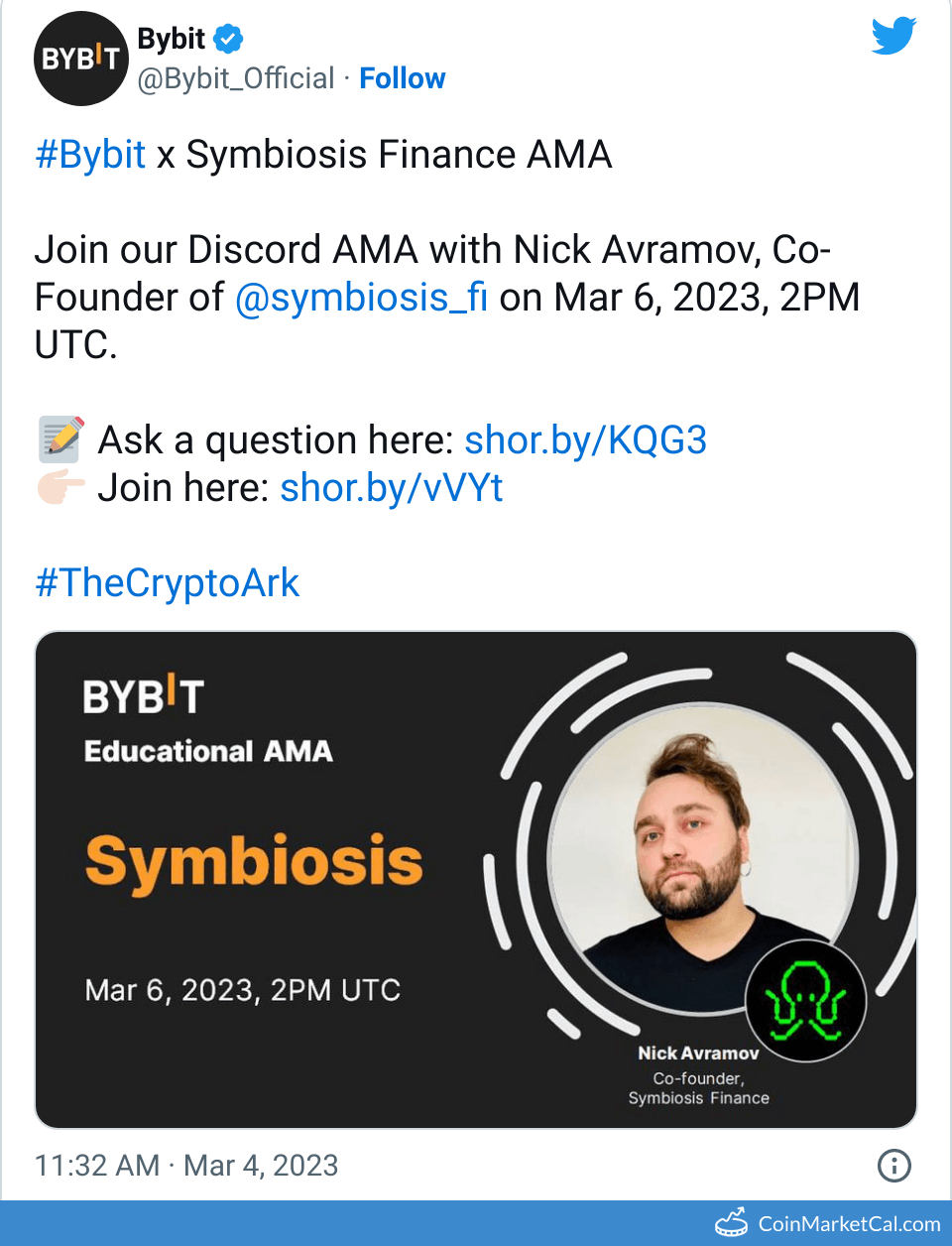Click the @Bybit_Official handle
Image resolution: width=952 pixels, height=1246 pixels.
[236, 78]
